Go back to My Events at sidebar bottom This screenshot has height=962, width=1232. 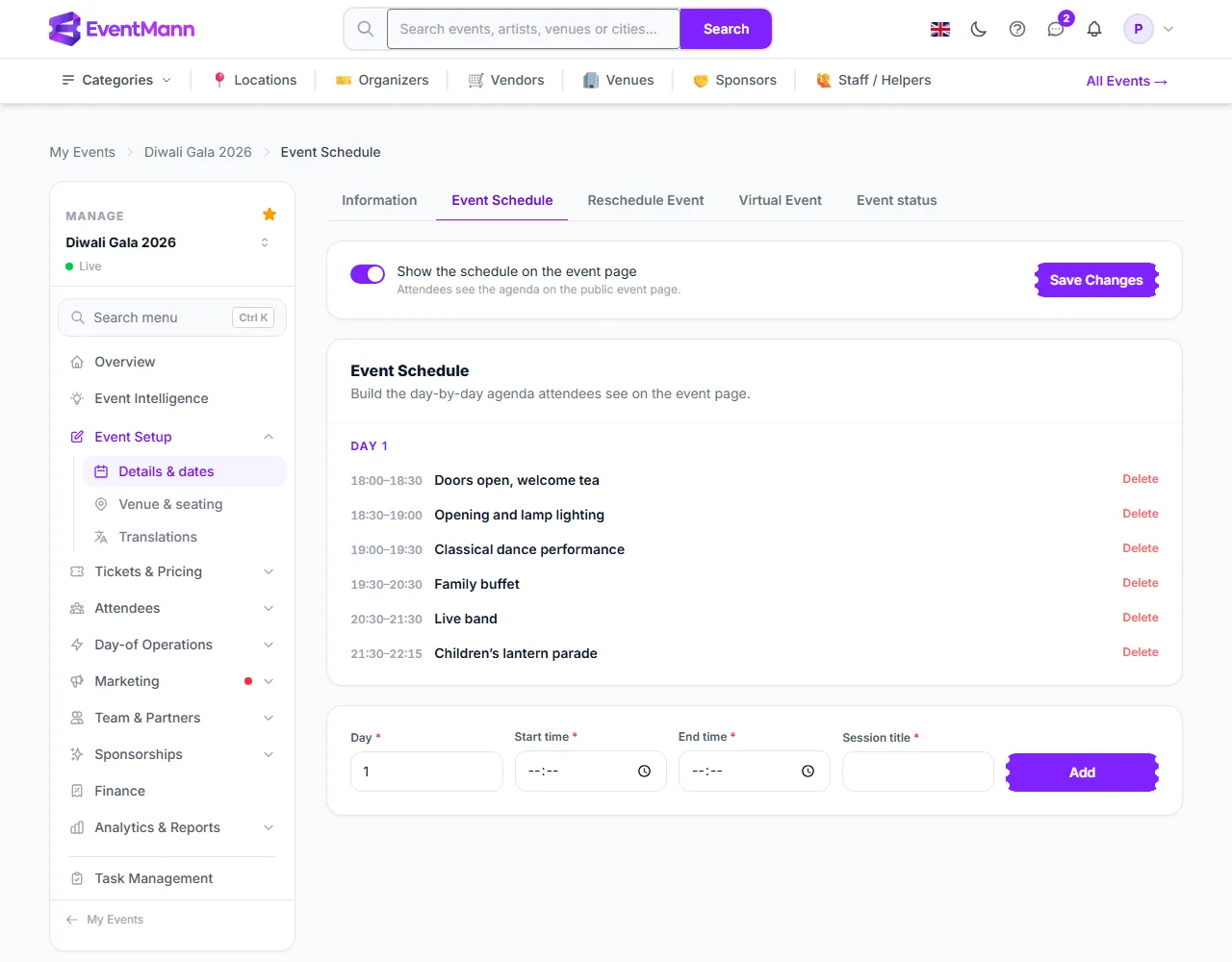(104, 920)
